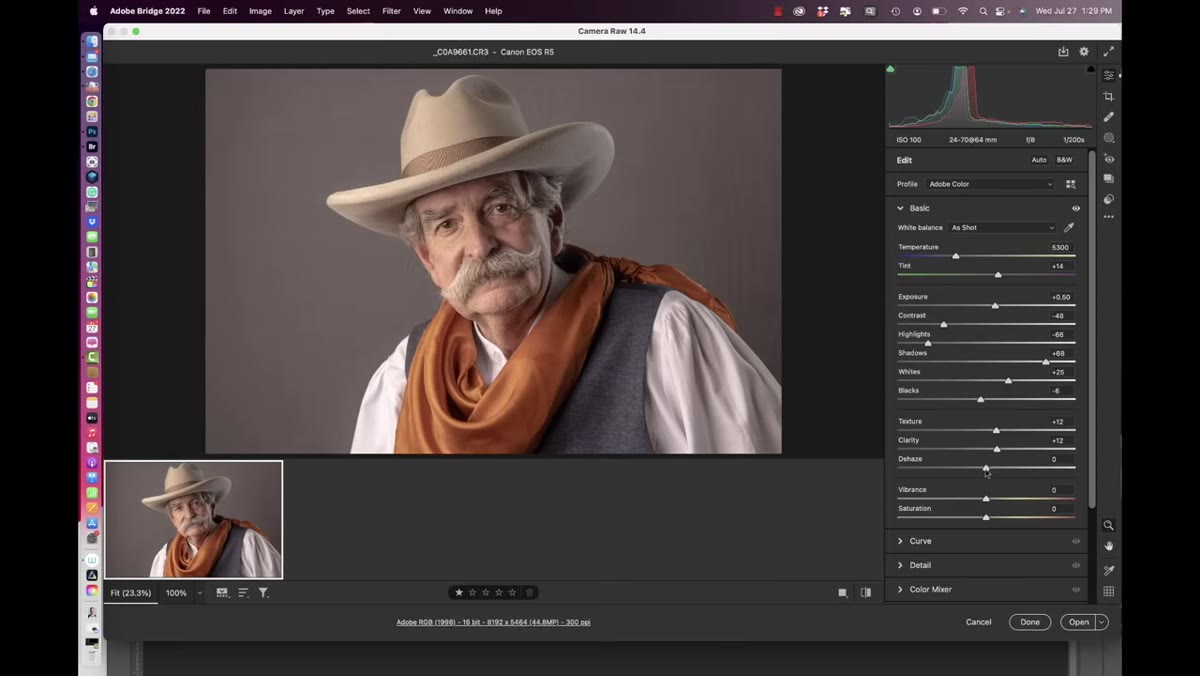Open the File menu

204,11
